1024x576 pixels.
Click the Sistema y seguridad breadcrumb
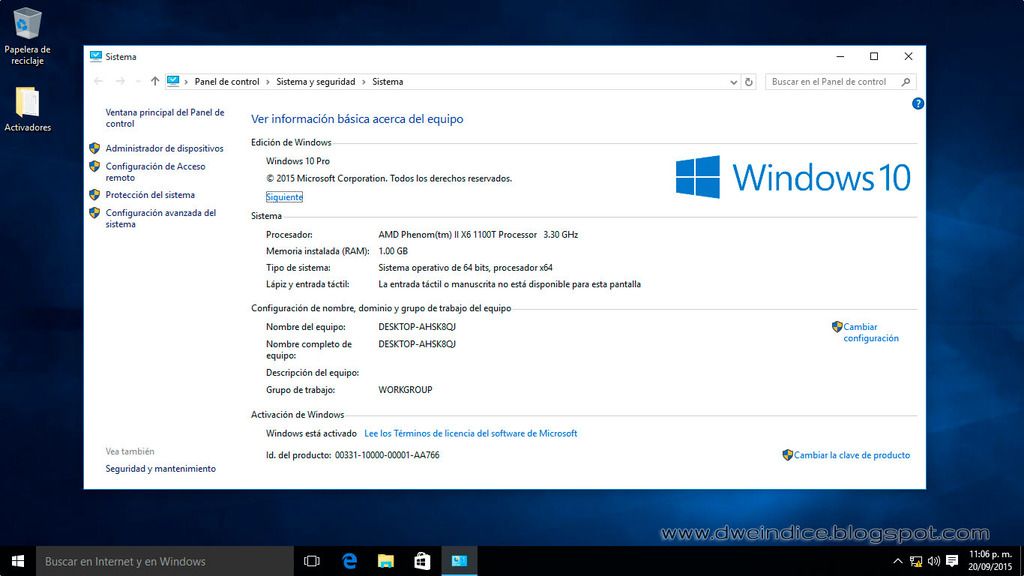click(315, 82)
